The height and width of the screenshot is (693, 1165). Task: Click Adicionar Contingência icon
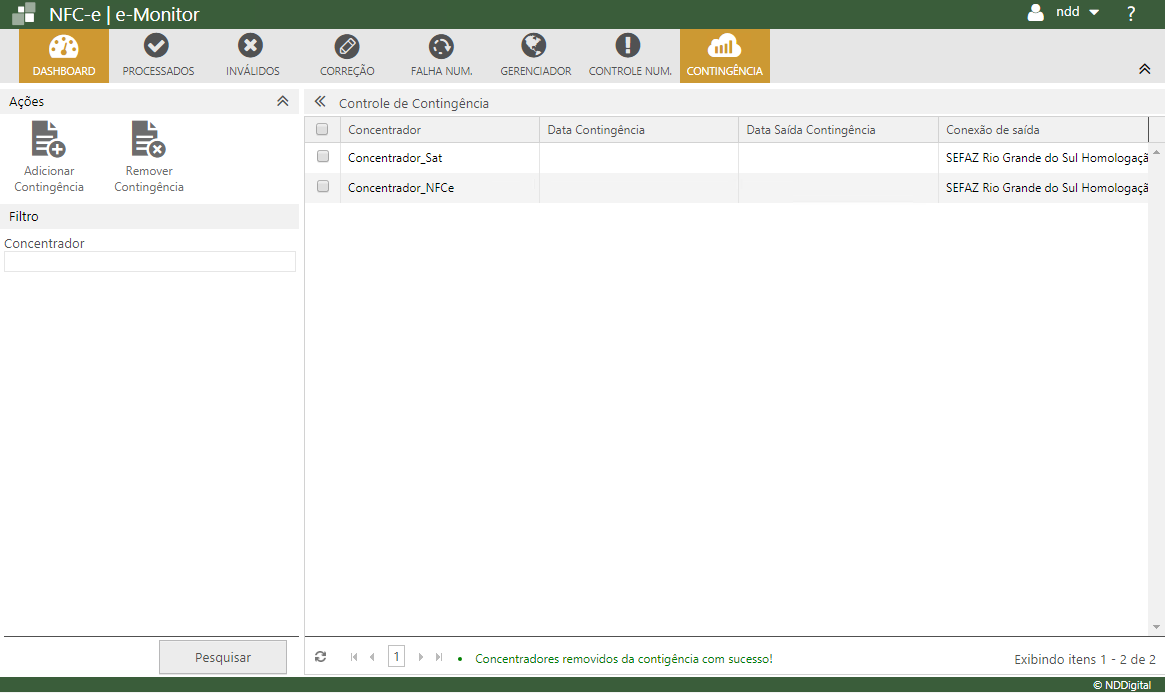click(49, 139)
